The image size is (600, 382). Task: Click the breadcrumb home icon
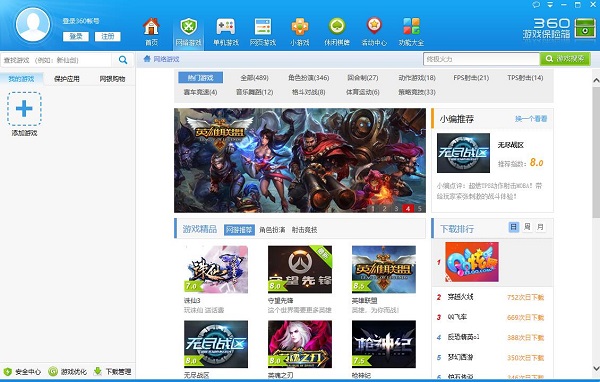[x=147, y=59]
